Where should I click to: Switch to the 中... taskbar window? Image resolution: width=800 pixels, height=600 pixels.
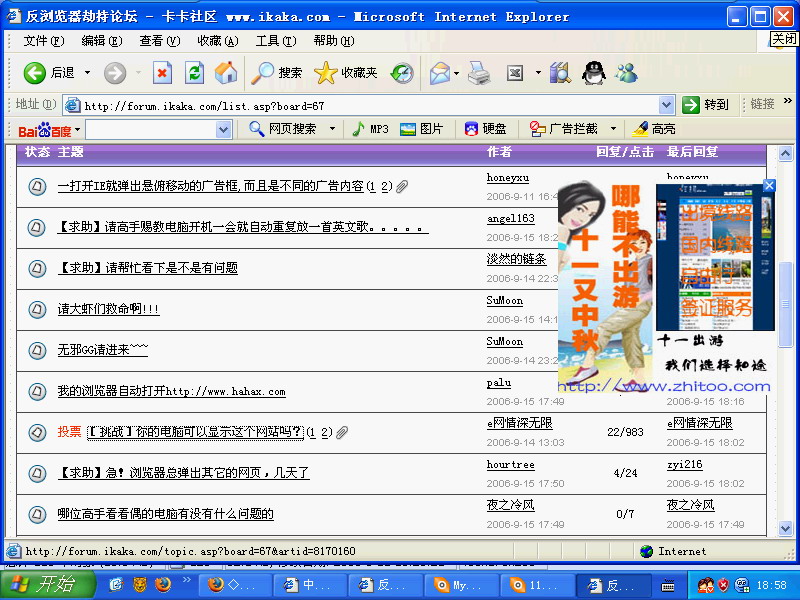[310, 585]
